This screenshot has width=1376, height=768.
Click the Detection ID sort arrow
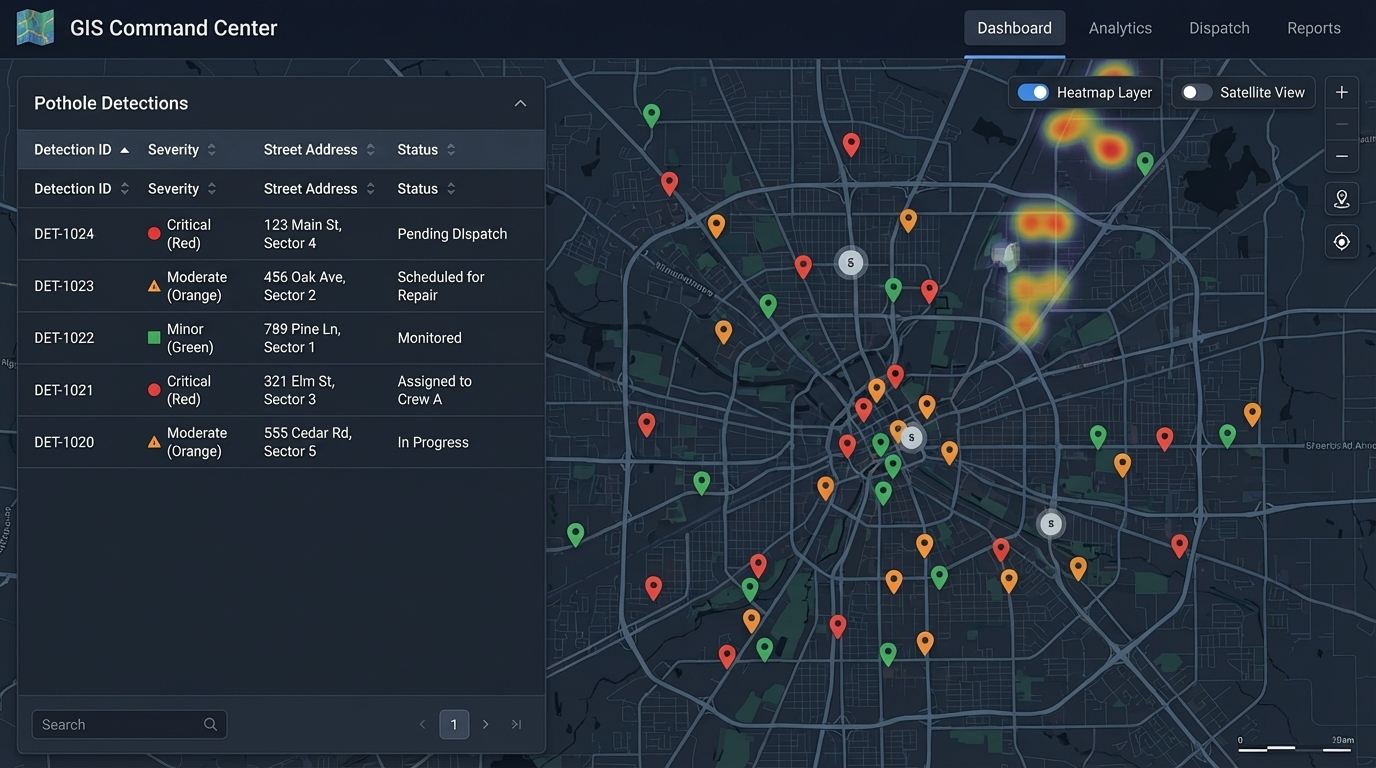(x=124, y=148)
